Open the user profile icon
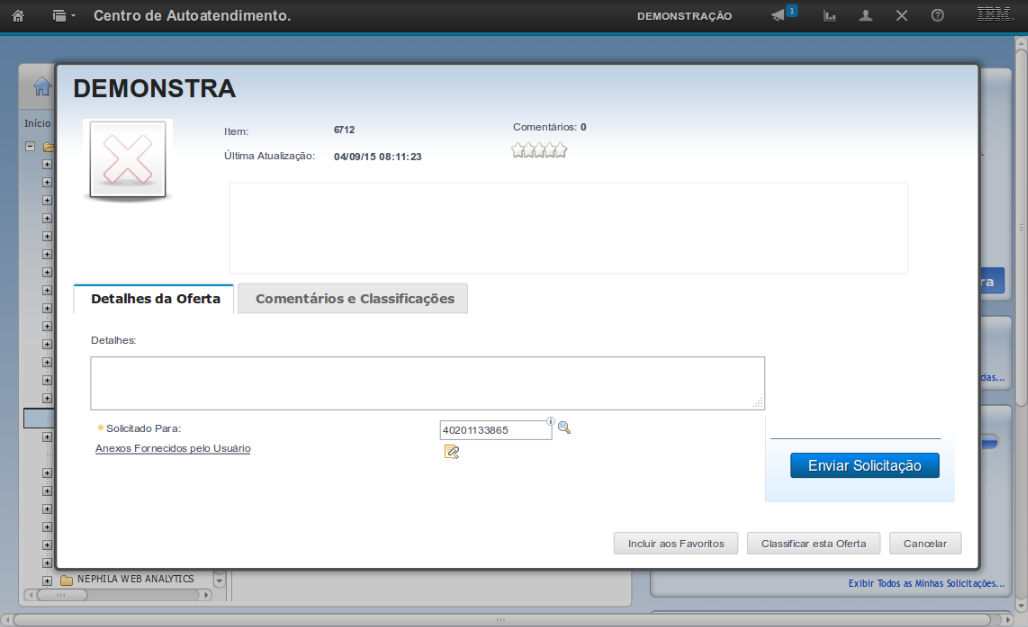 click(866, 16)
